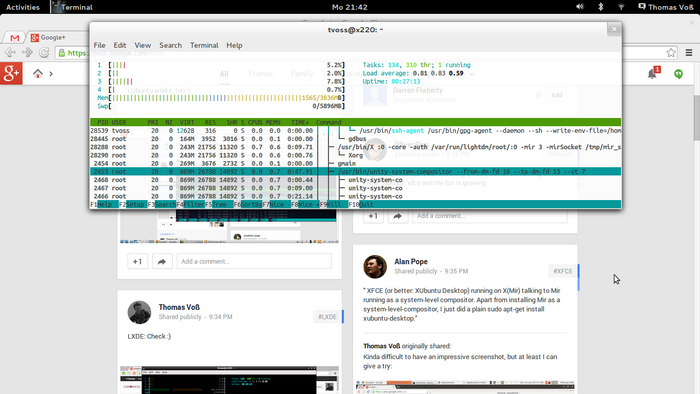Open the LXDE post screenshot thumbnail
This screenshot has width=700, height=394.
coord(229,380)
